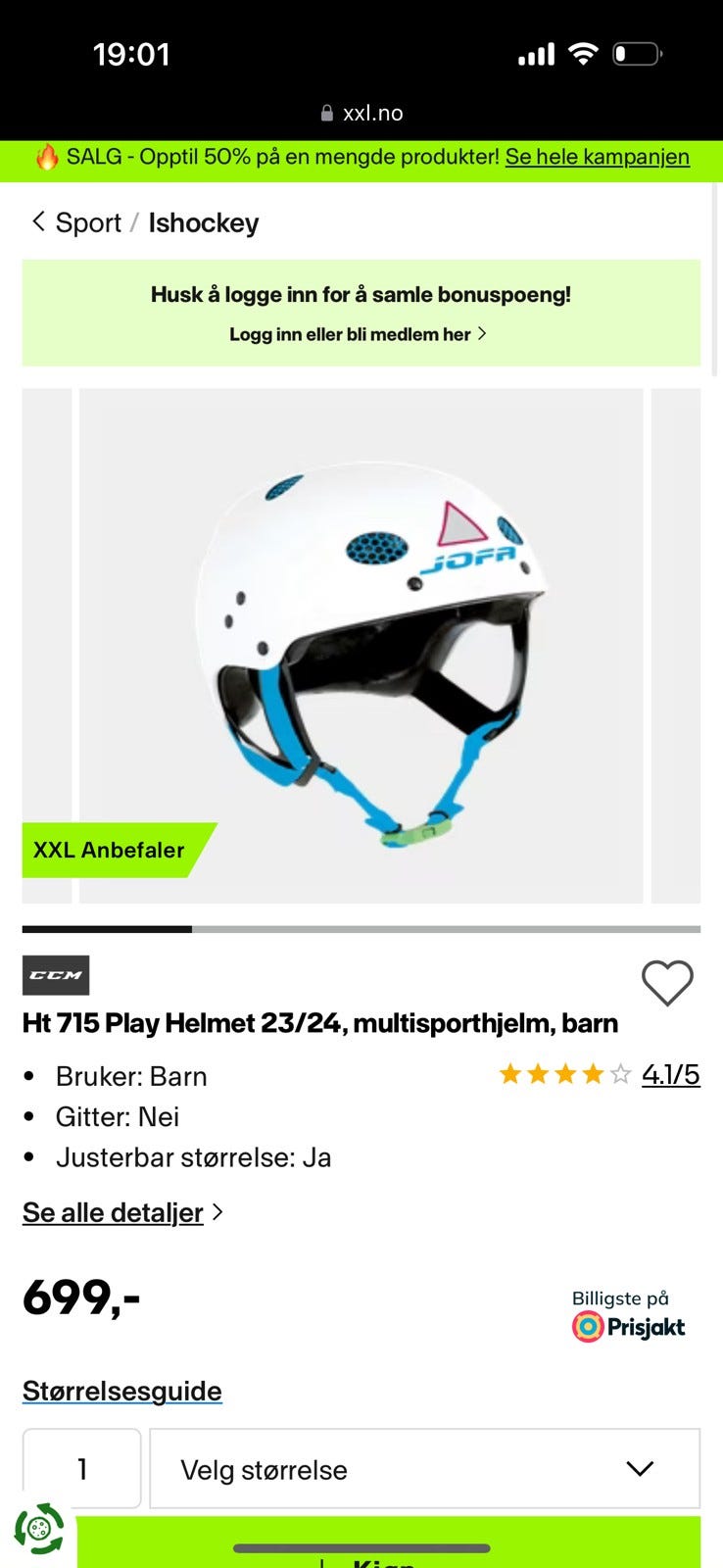Open the Velg størrelse dropdown
723x1568 pixels.
click(x=425, y=1468)
